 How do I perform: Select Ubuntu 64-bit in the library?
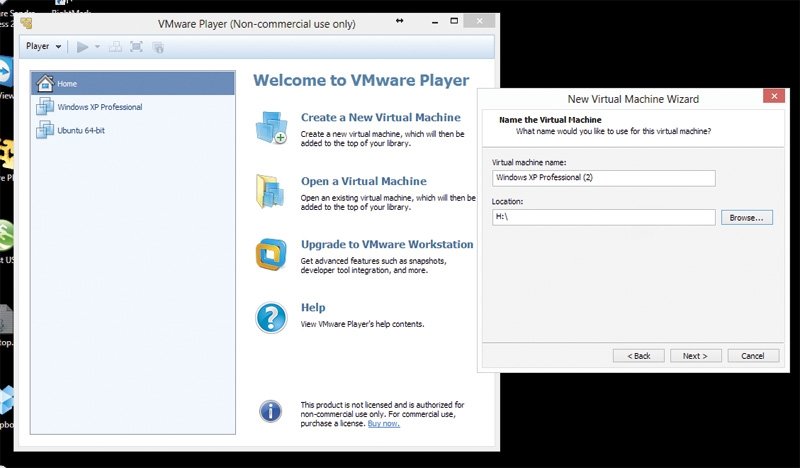click(x=133, y=130)
